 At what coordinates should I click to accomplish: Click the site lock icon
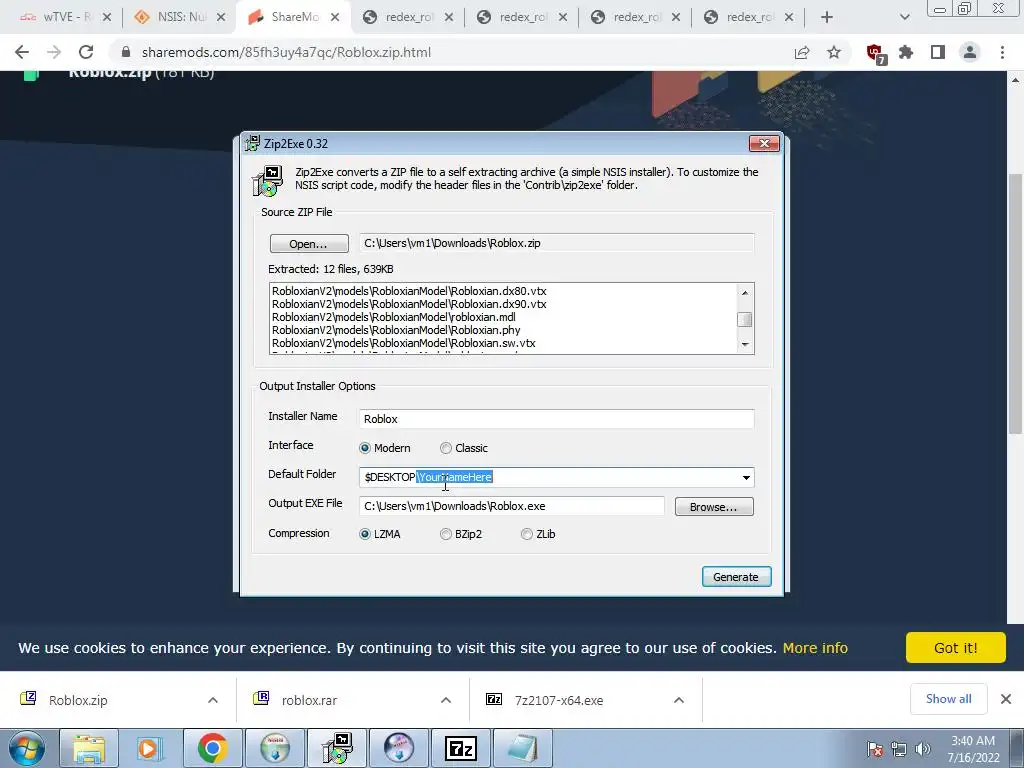pos(126,52)
